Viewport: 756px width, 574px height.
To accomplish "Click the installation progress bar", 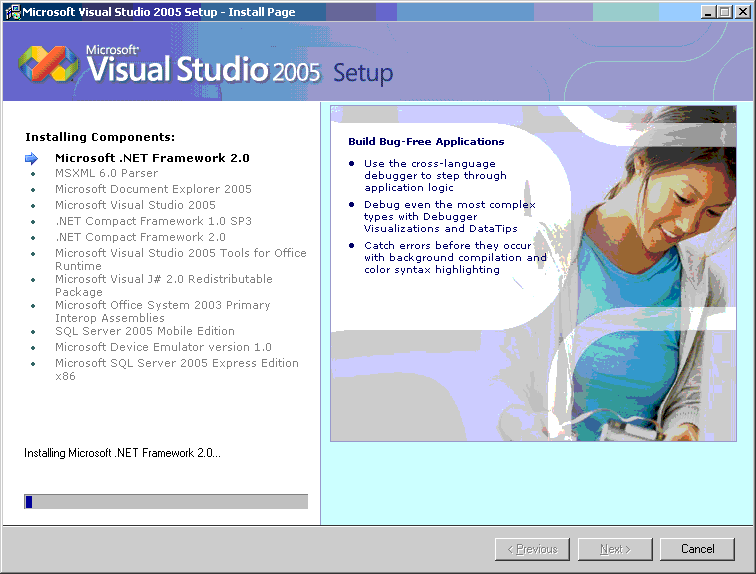I will 166,501.
